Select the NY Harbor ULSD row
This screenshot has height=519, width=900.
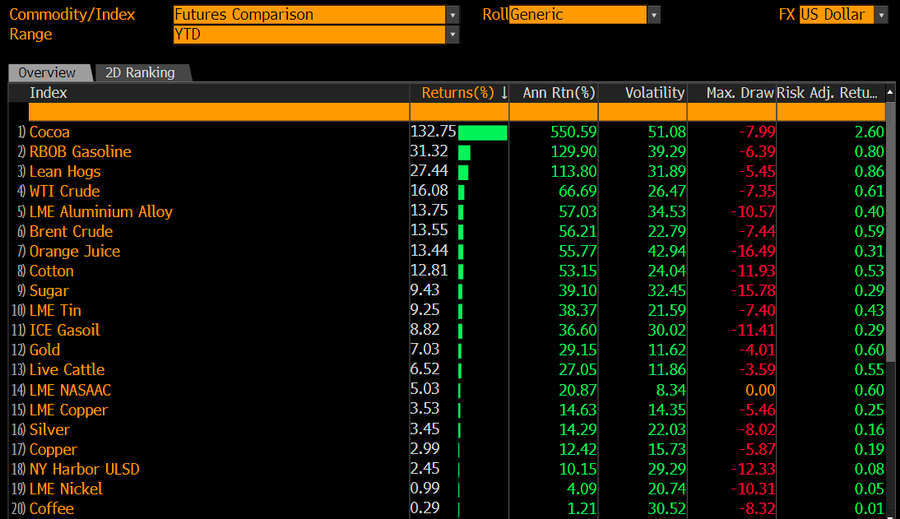448,469
